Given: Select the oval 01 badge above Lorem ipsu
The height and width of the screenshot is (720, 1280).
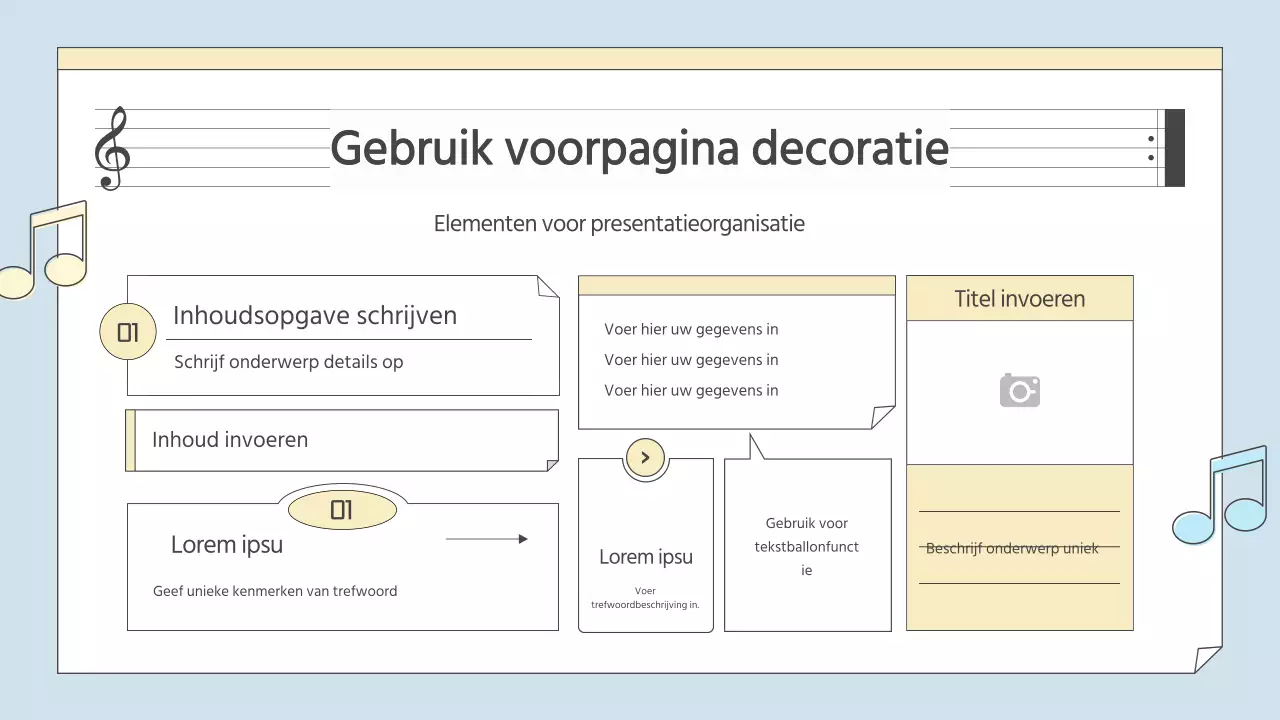Looking at the screenshot, I should pyautogui.click(x=342, y=510).
